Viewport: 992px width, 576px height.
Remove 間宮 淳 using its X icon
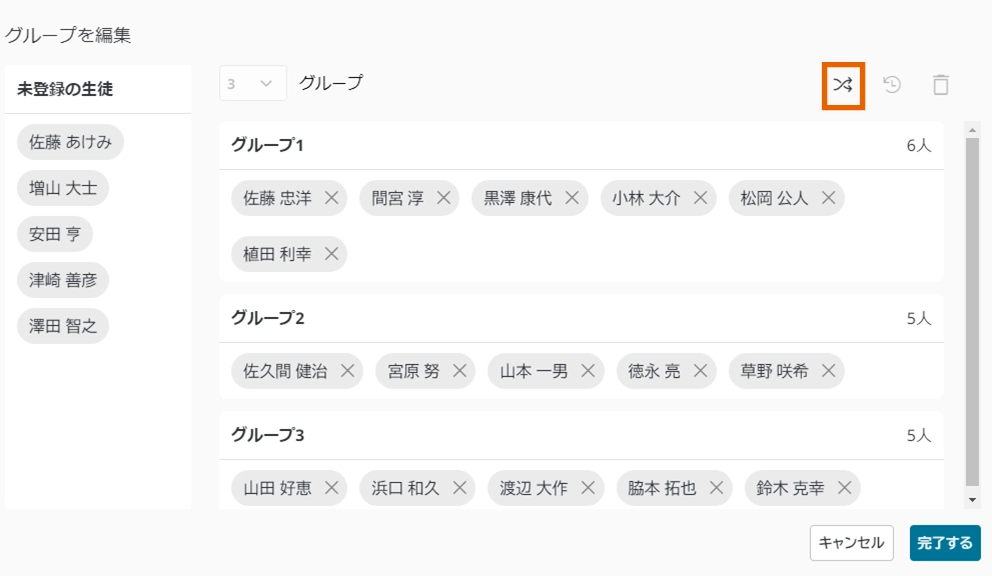pyautogui.click(x=443, y=198)
